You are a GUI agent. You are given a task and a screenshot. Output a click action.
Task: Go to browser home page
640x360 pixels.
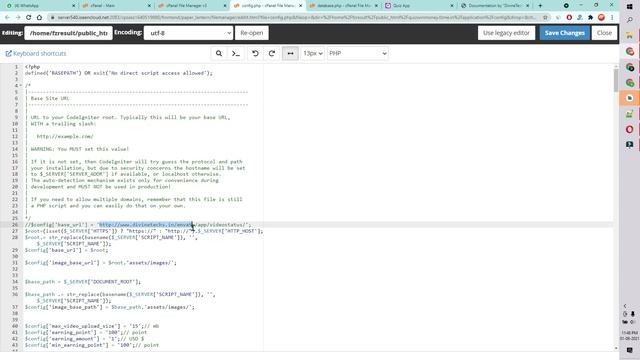[39, 18]
